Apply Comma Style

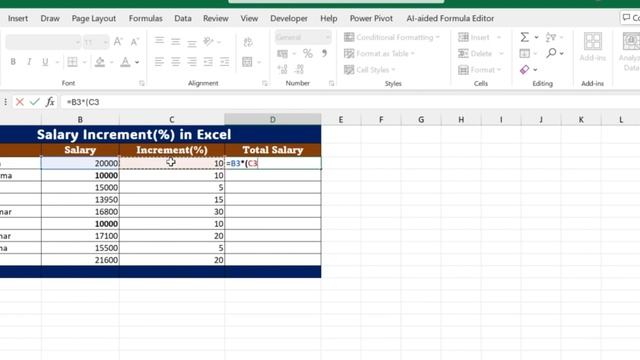pos(324,53)
